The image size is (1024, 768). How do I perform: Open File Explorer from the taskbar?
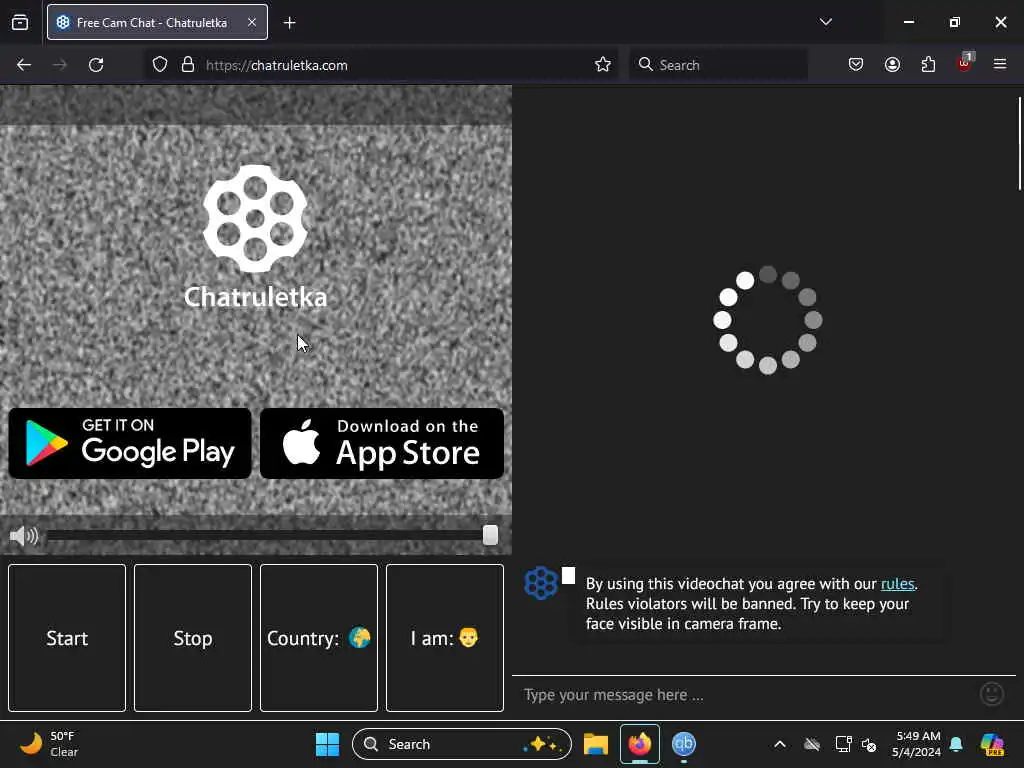pyautogui.click(x=596, y=744)
